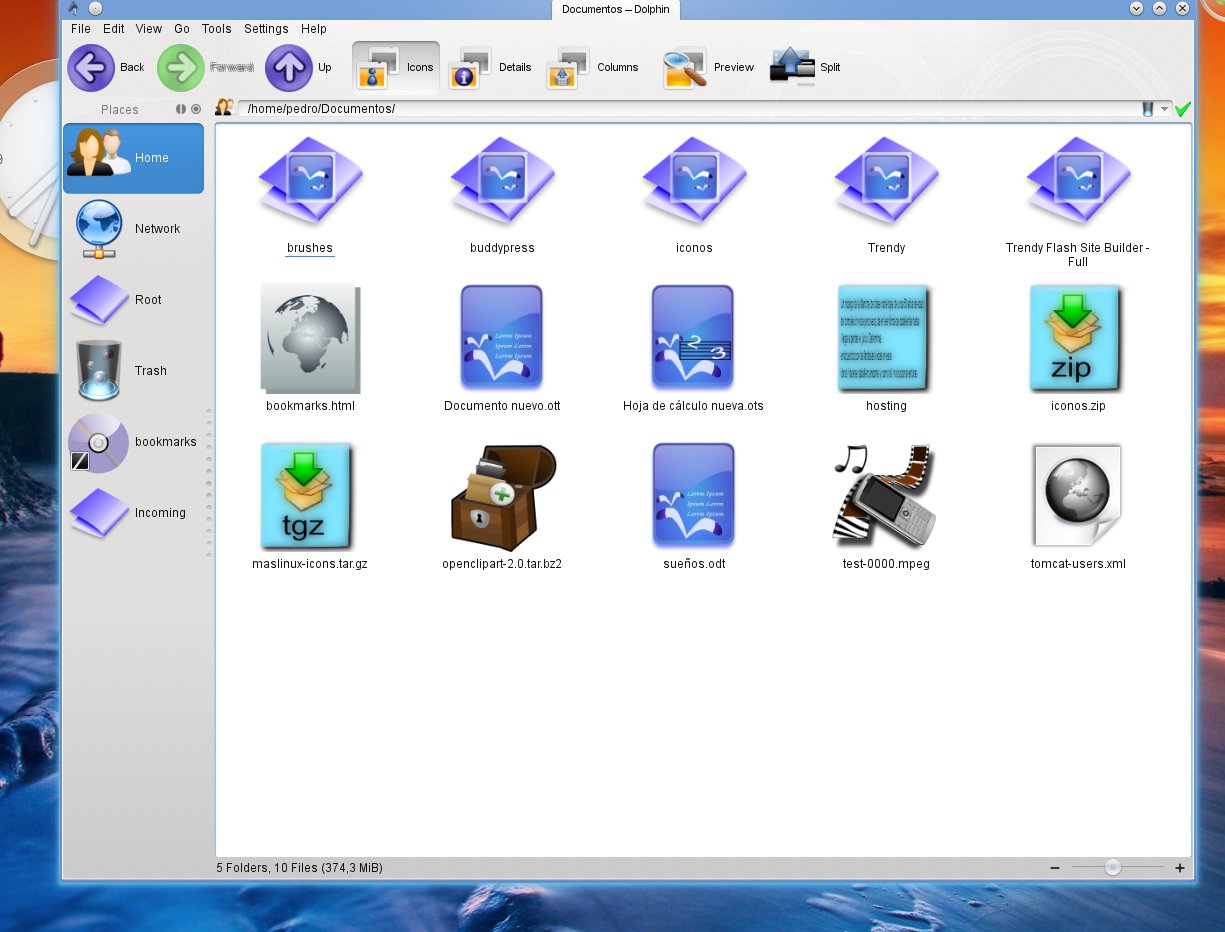This screenshot has width=1225, height=932.
Task: Open Incoming folder in Places panel
Action: click(133, 513)
